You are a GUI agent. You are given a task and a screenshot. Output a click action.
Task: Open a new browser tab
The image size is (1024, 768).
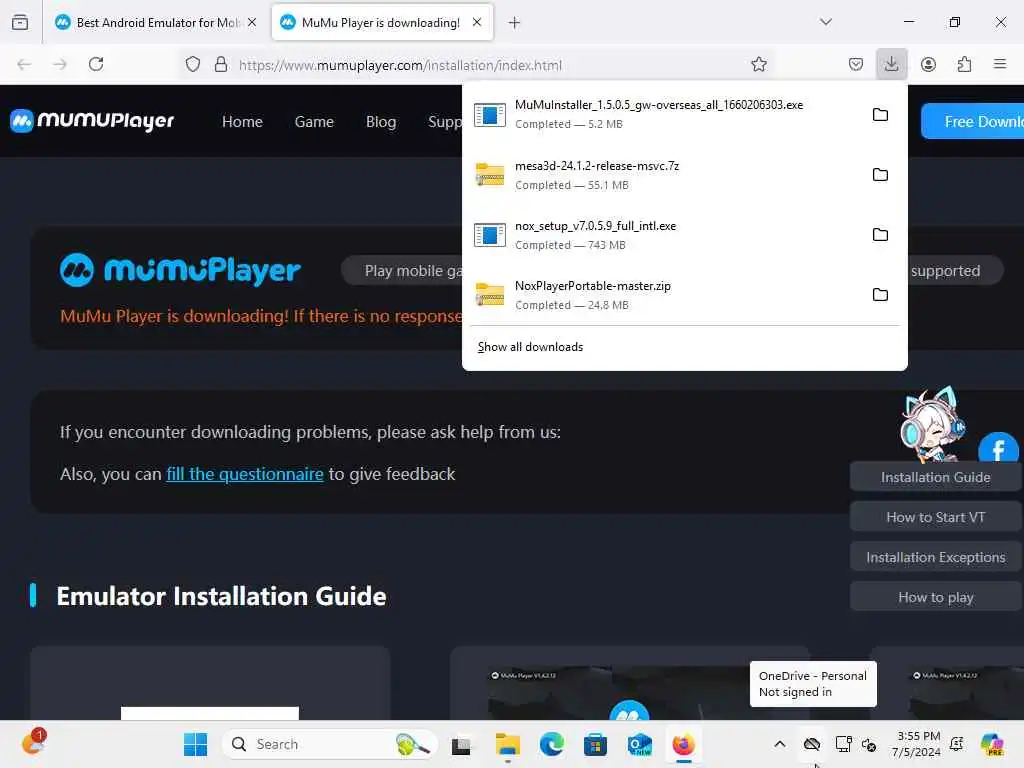515,23
